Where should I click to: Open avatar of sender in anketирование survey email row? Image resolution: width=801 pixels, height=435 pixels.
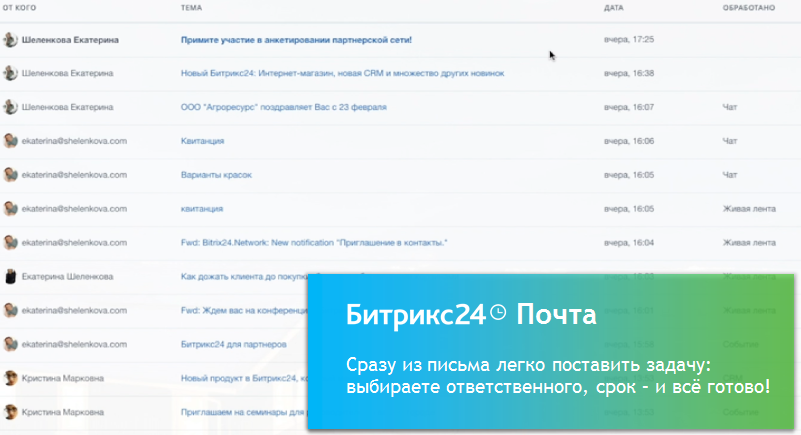coord(10,40)
